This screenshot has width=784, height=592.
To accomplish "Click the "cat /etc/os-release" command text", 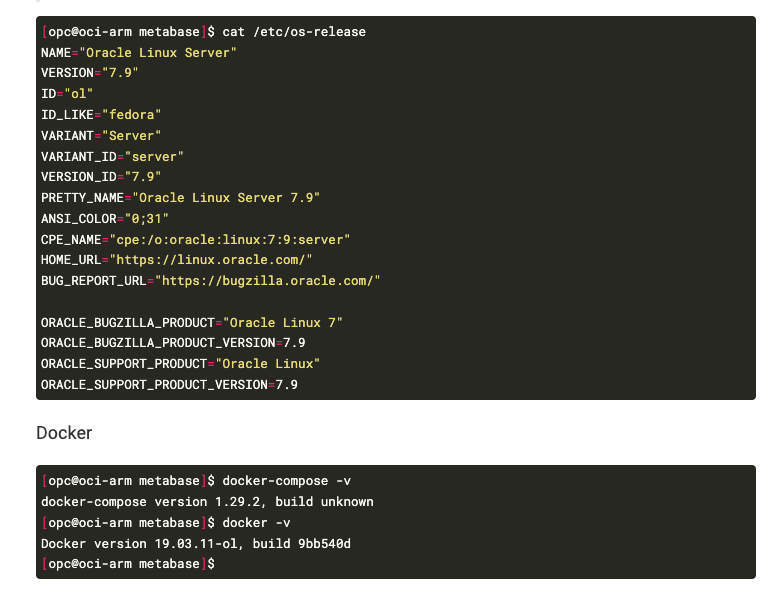I will click(x=294, y=32).
